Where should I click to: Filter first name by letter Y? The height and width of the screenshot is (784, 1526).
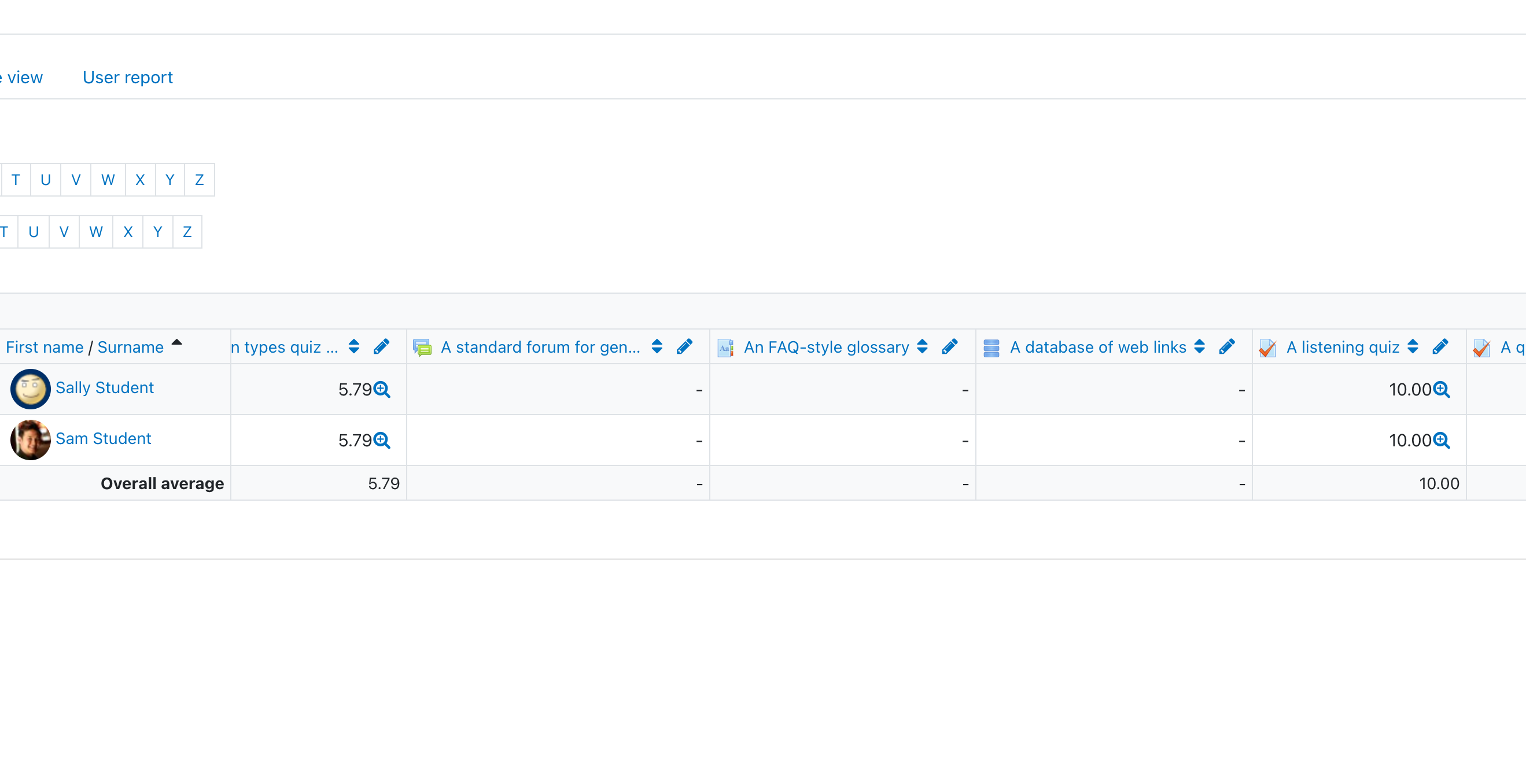[x=170, y=180]
